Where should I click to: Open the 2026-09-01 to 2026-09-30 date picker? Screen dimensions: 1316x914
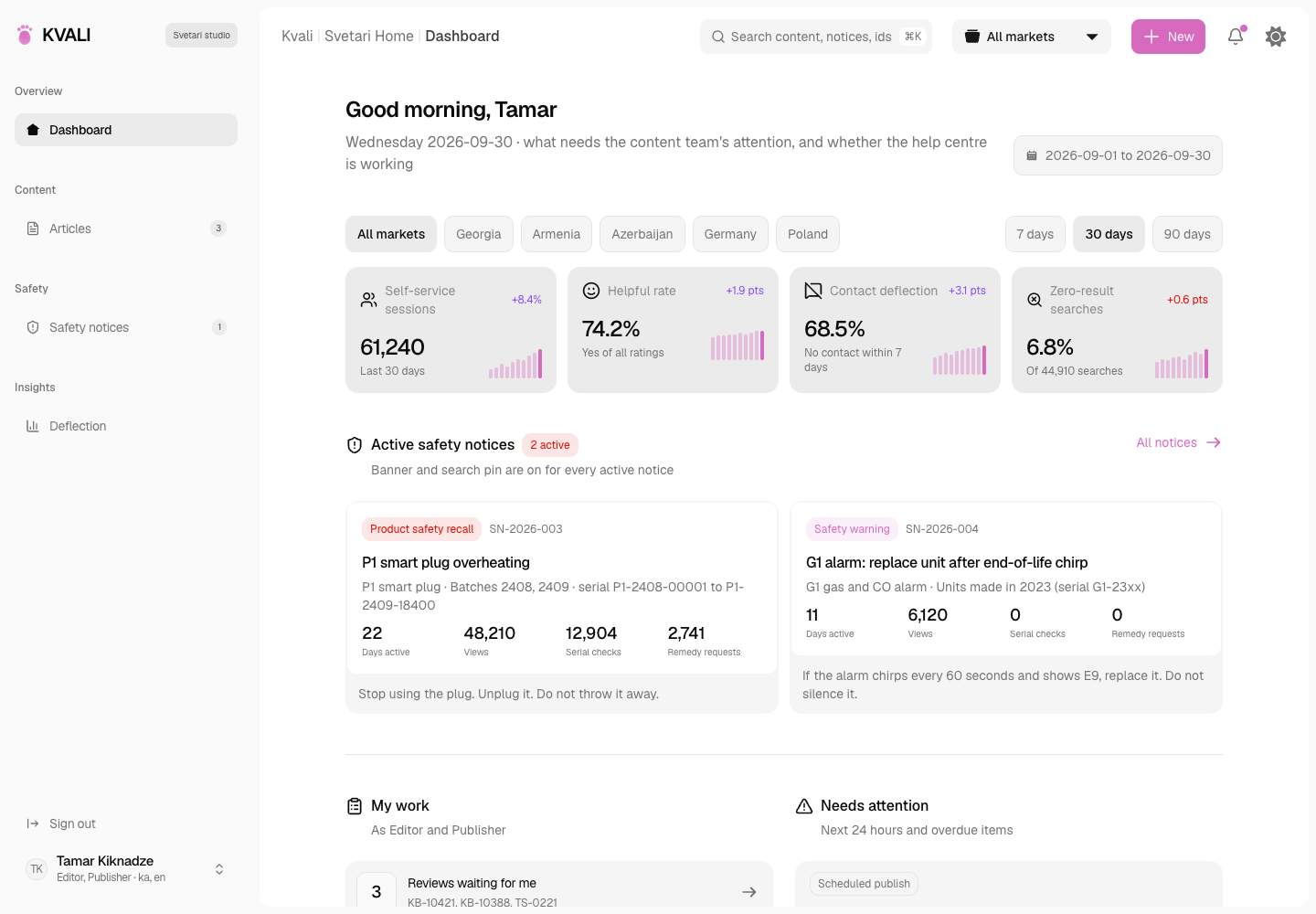[x=1118, y=155]
